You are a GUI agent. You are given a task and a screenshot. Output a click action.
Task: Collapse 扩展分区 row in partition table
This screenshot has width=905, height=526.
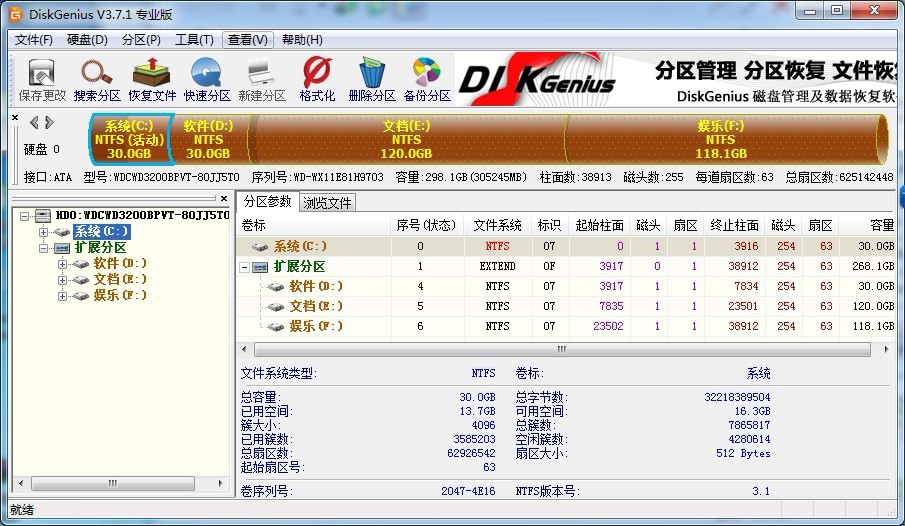246,267
